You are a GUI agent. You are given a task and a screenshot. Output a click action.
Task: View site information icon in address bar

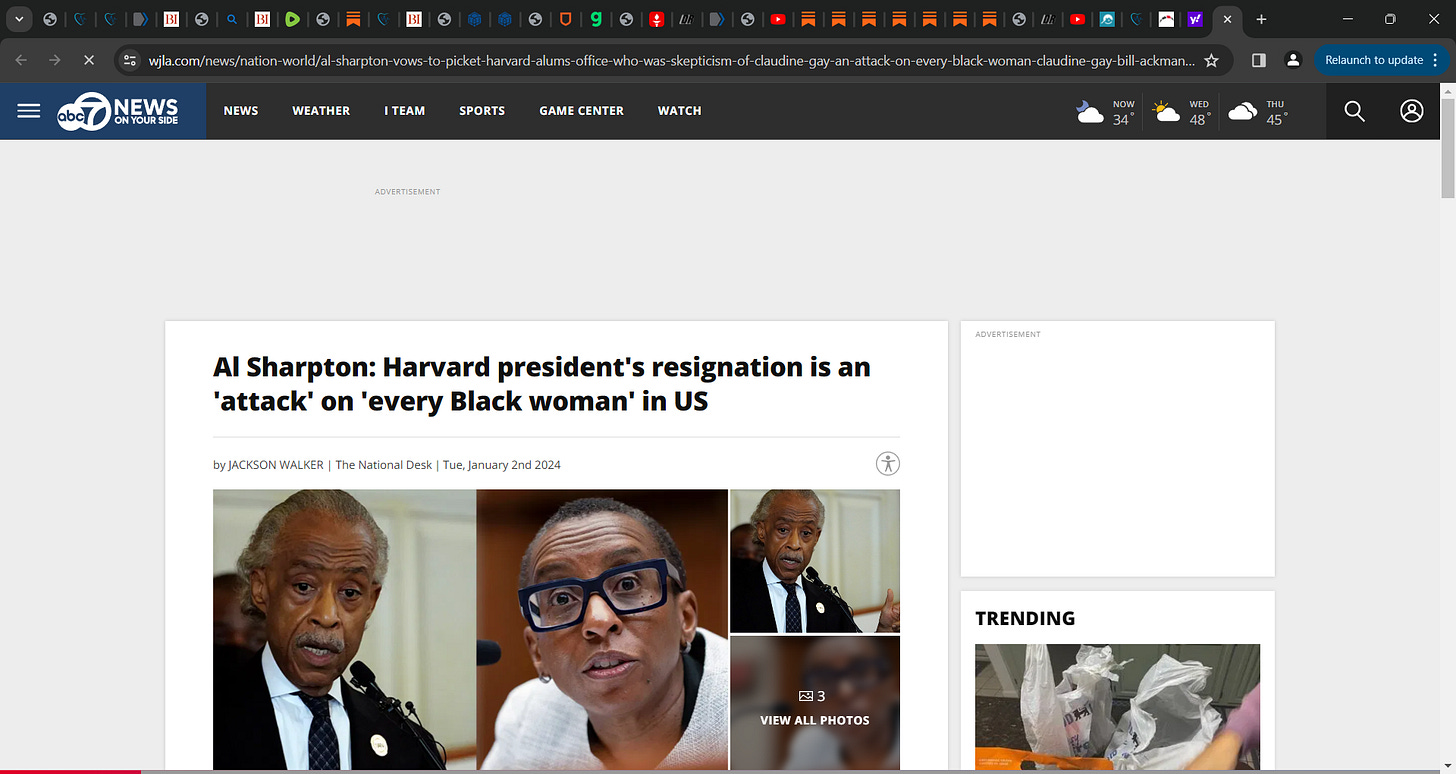pos(129,60)
